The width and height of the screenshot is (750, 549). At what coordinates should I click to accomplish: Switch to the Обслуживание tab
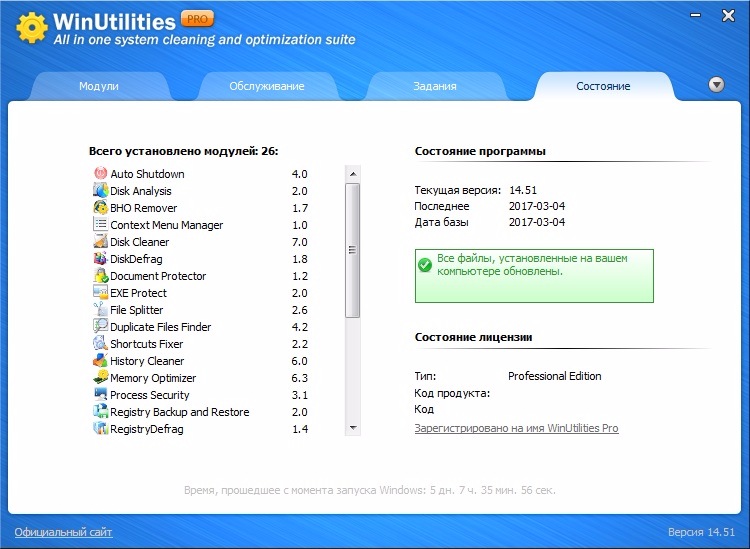[266, 86]
